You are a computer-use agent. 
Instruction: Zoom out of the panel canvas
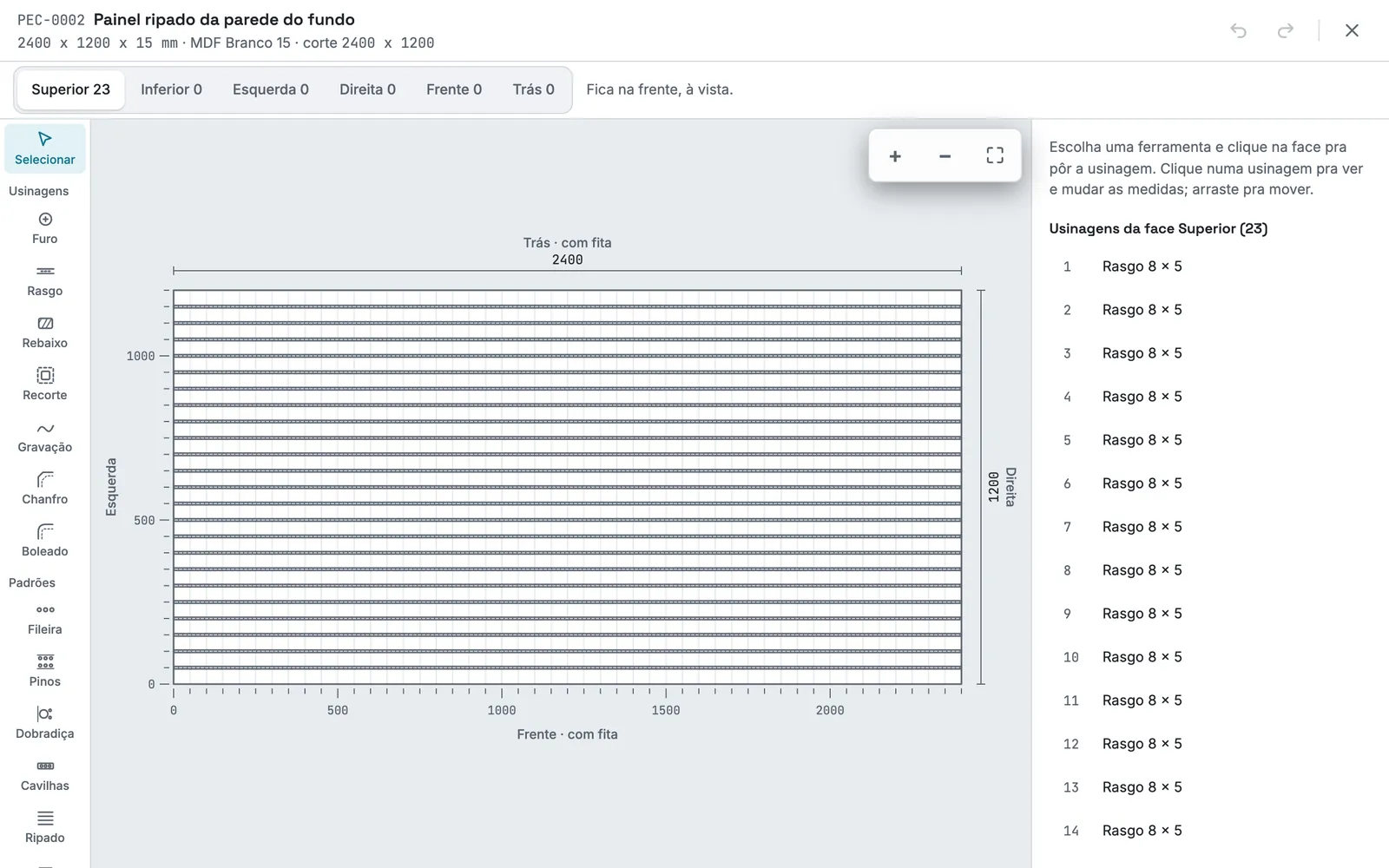[945, 156]
